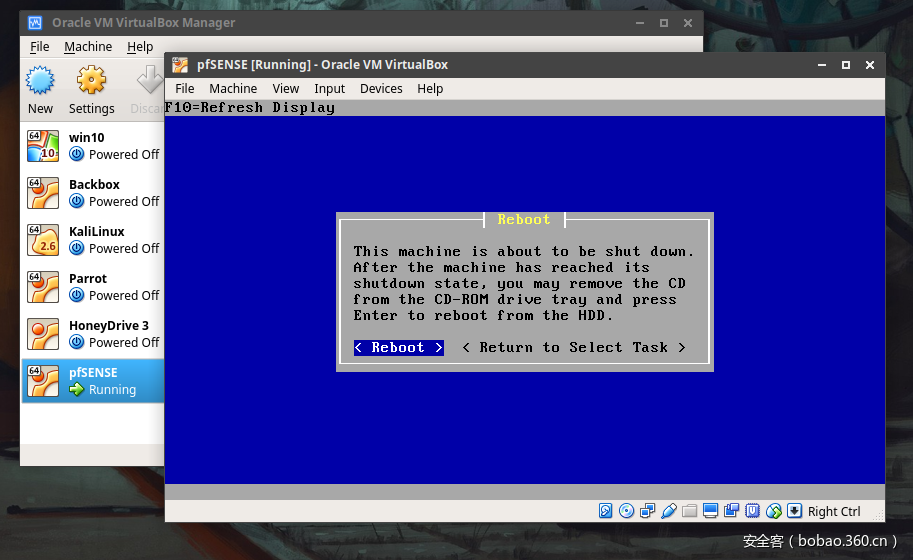This screenshot has height=560, width=913.
Task: Select the Reboot option in the dialog
Action: tap(398, 347)
